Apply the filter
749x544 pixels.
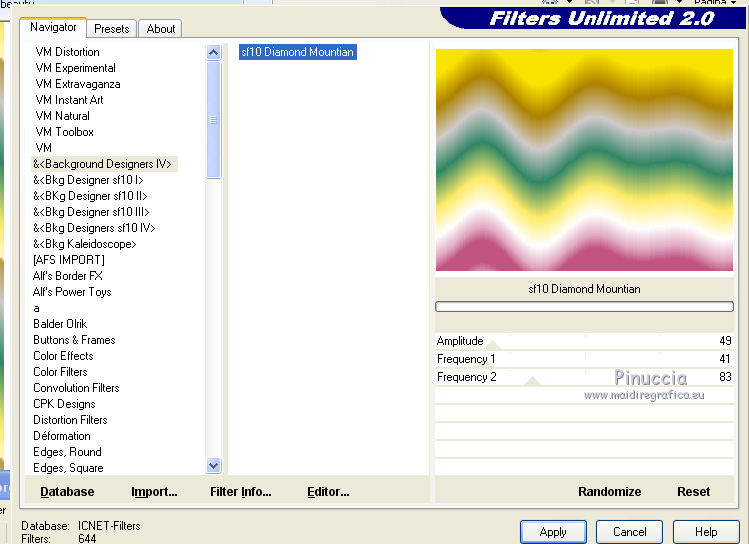coord(553,532)
